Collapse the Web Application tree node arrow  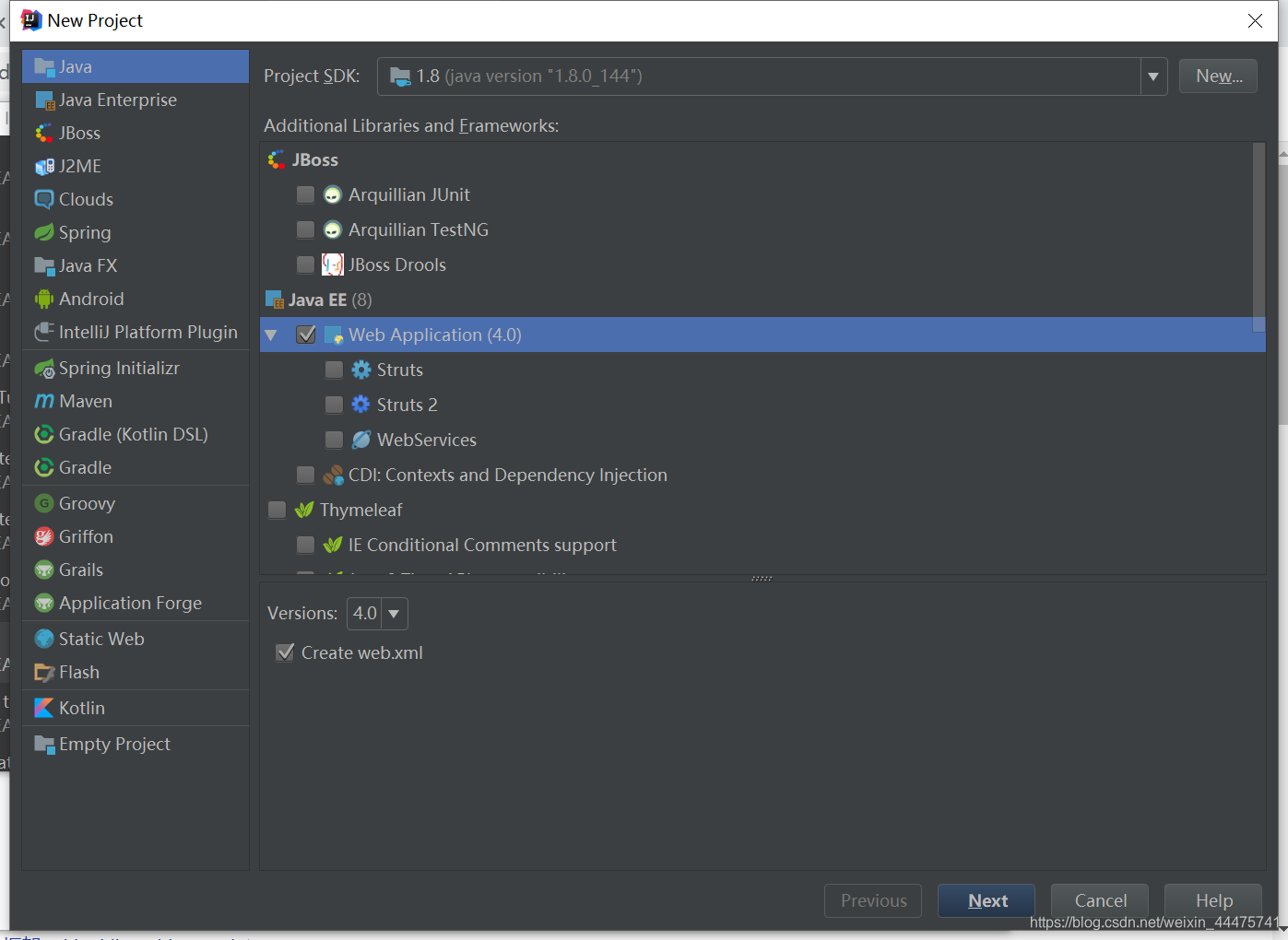pos(271,335)
